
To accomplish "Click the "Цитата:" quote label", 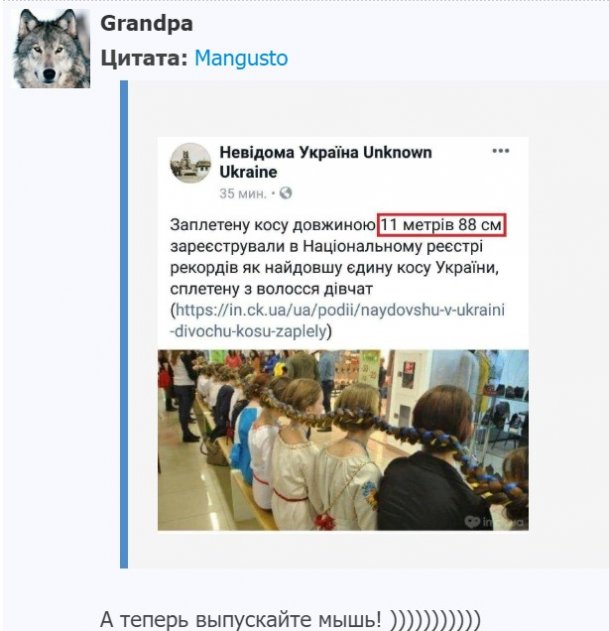I will [x=145, y=58].
